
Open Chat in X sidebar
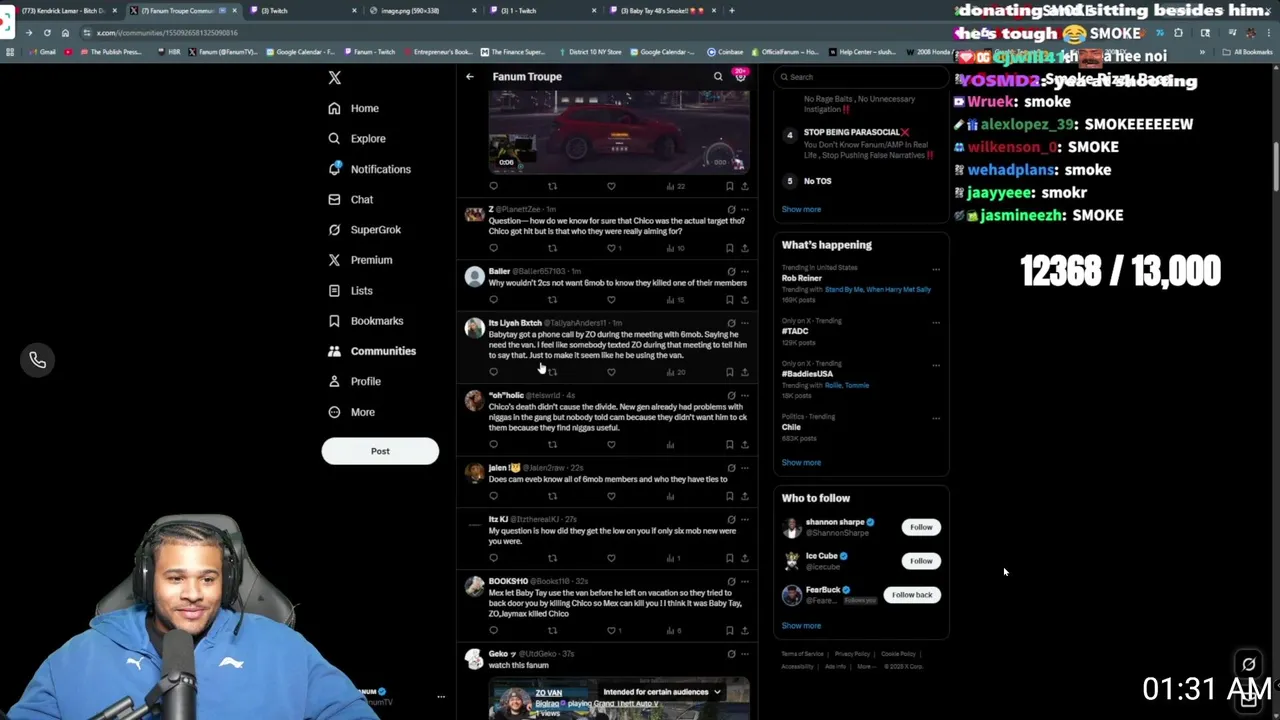pyautogui.click(x=350, y=199)
